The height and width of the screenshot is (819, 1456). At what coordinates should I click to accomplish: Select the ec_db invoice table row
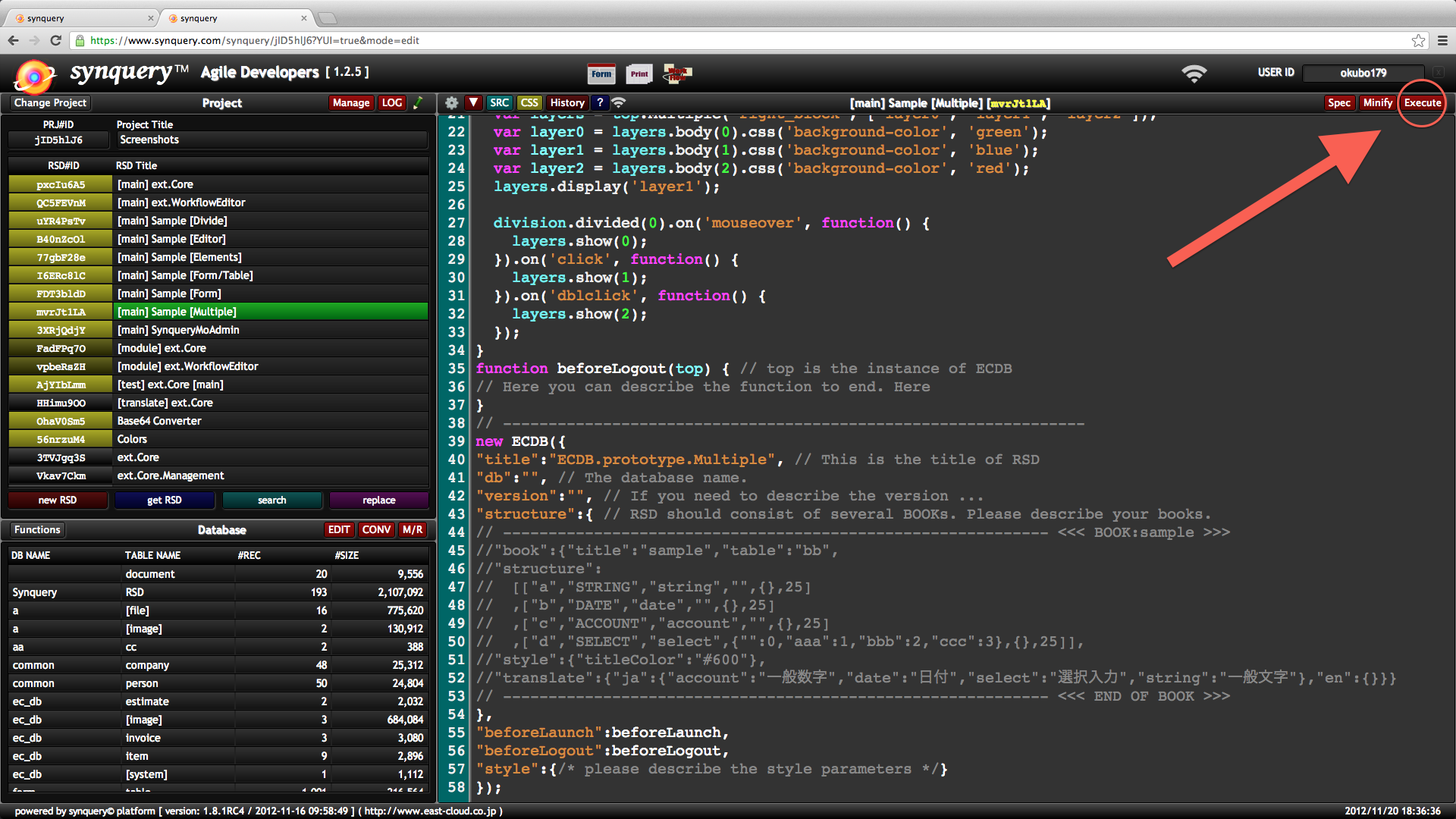[x=218, y=738]
